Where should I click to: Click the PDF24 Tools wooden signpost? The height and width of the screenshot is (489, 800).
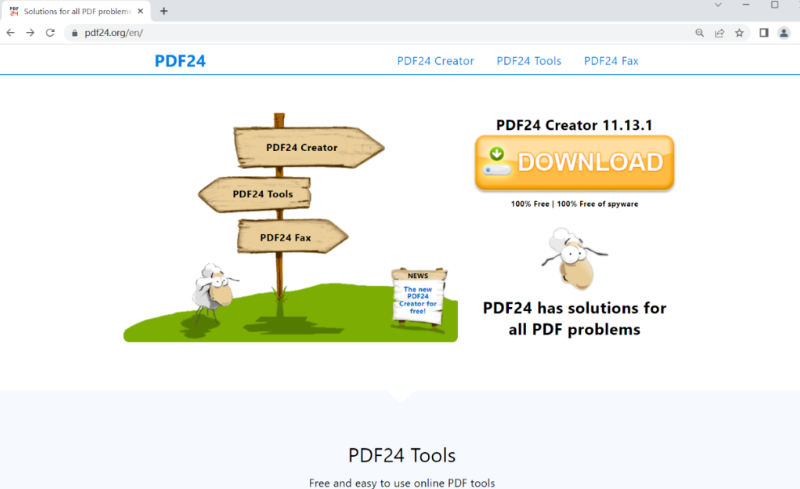click(255, 194)
